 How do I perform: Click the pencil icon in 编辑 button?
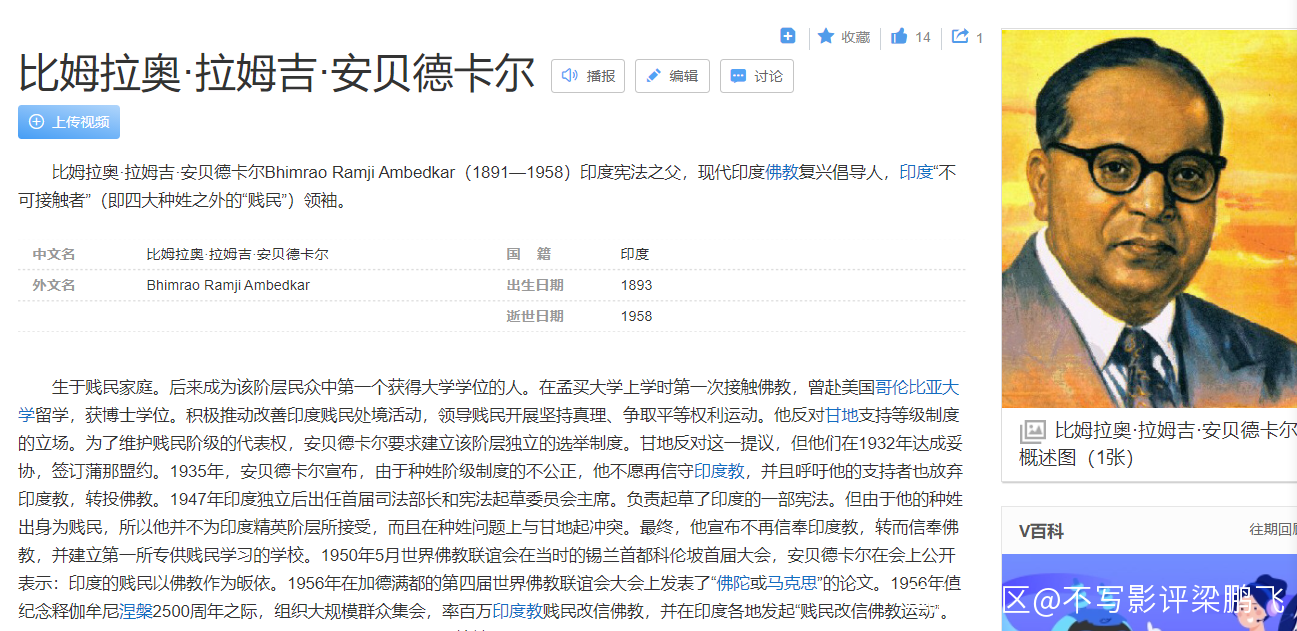pyautogui.click(x=654, y=76)
